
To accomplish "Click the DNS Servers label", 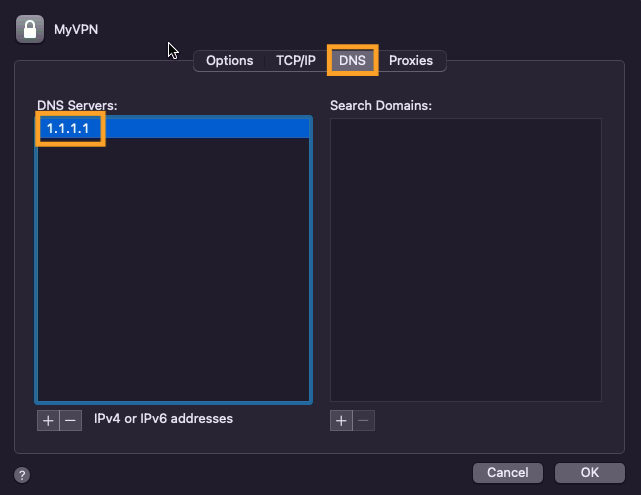I will [x=77, y=105].
